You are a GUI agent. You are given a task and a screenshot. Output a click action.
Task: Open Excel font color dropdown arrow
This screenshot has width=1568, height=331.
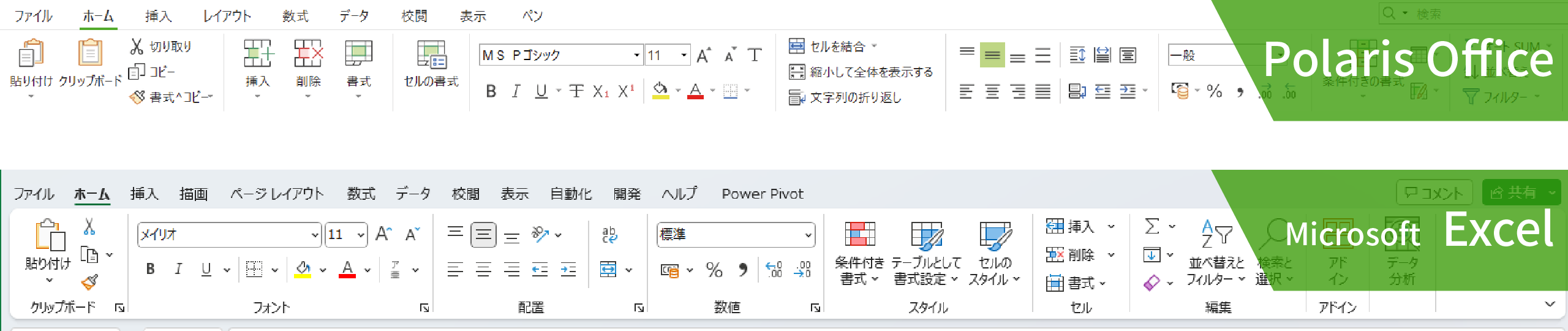[x=367, y=270]
